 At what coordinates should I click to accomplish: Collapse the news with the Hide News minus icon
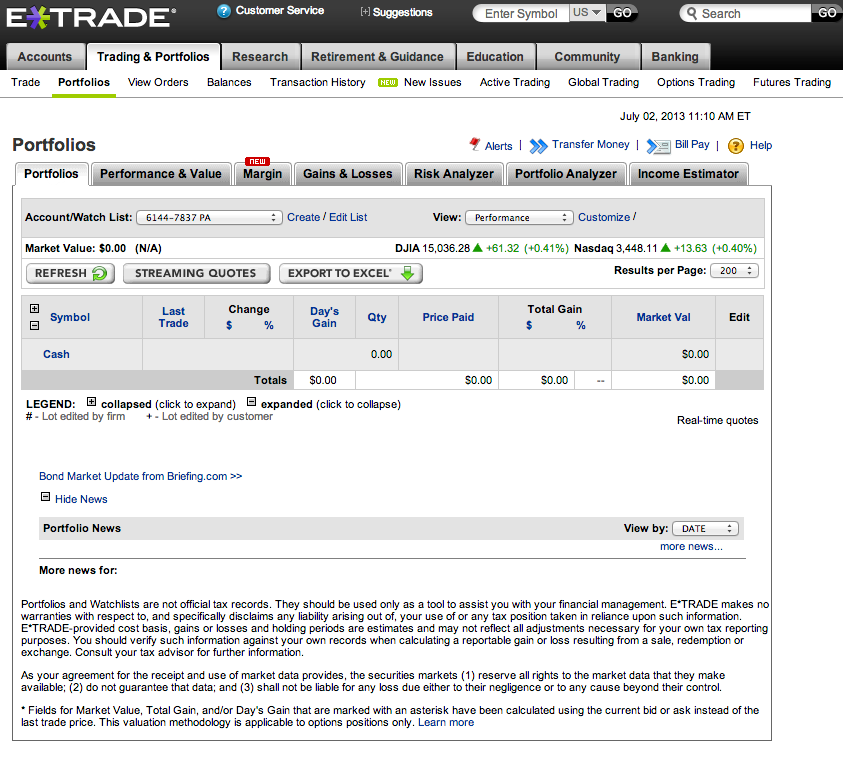click(46, 497)
